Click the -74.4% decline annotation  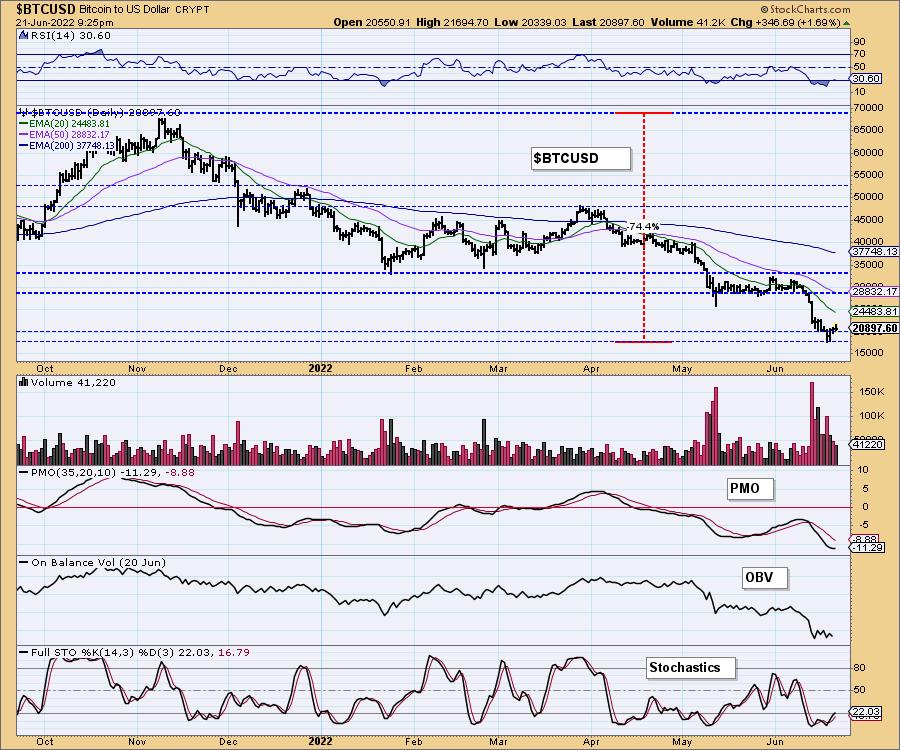pos(644,226)
